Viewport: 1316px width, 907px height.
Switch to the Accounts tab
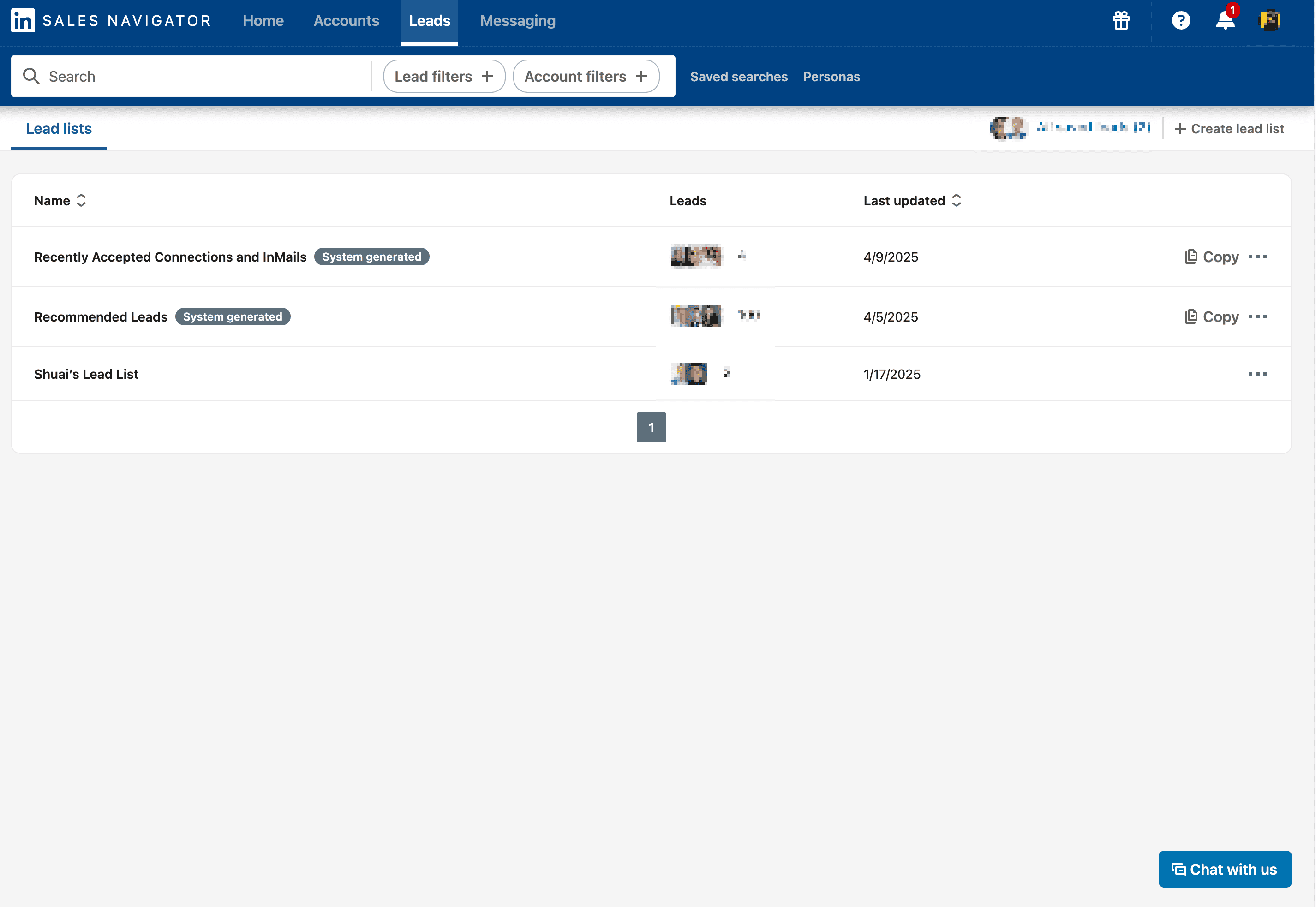point(346,21)
